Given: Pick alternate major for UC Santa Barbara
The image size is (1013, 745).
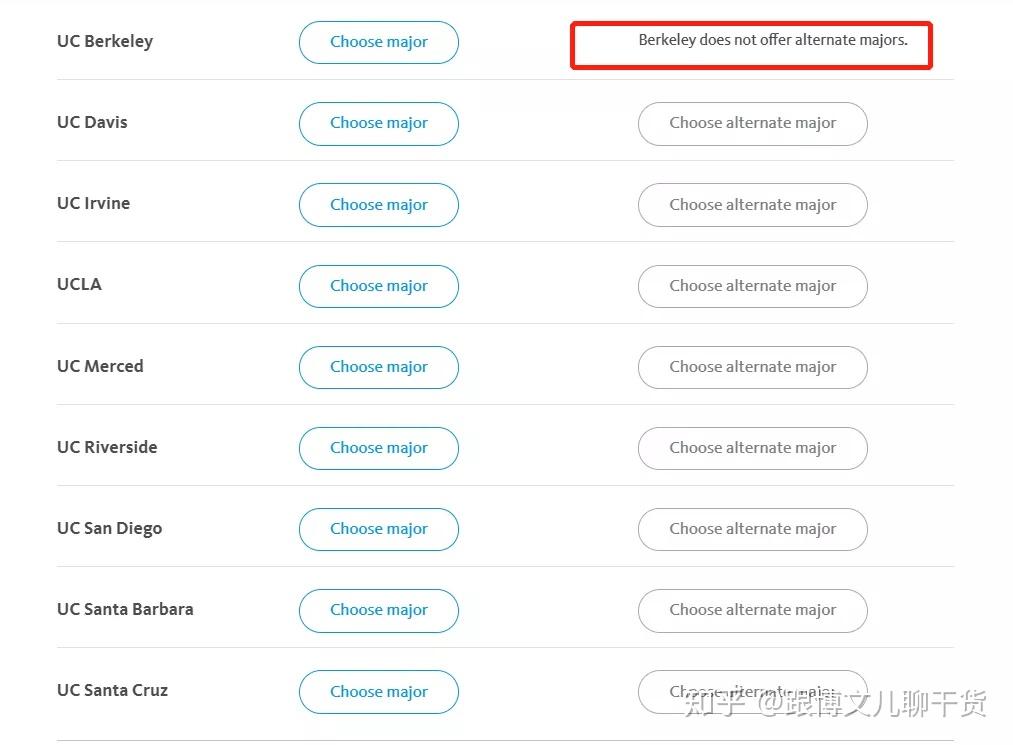Looking at the screenshot, I should click(752, 610).
